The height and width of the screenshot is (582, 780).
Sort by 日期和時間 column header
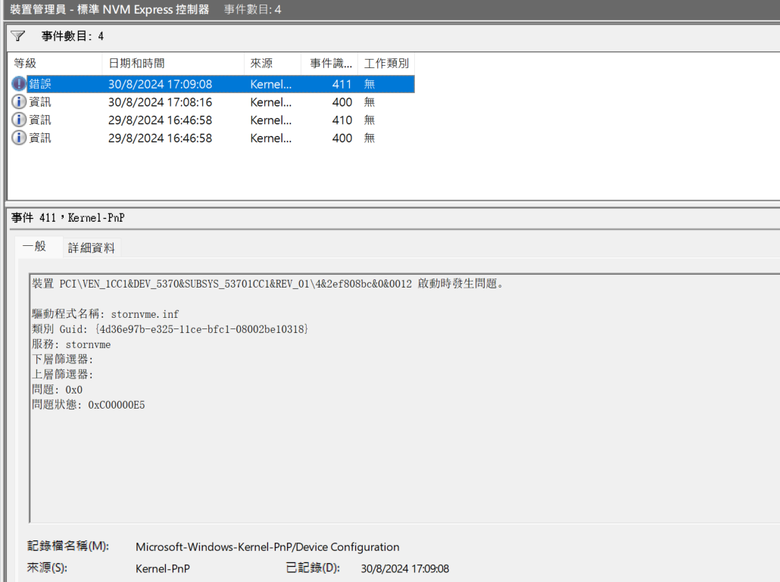[x=173, y=63]
